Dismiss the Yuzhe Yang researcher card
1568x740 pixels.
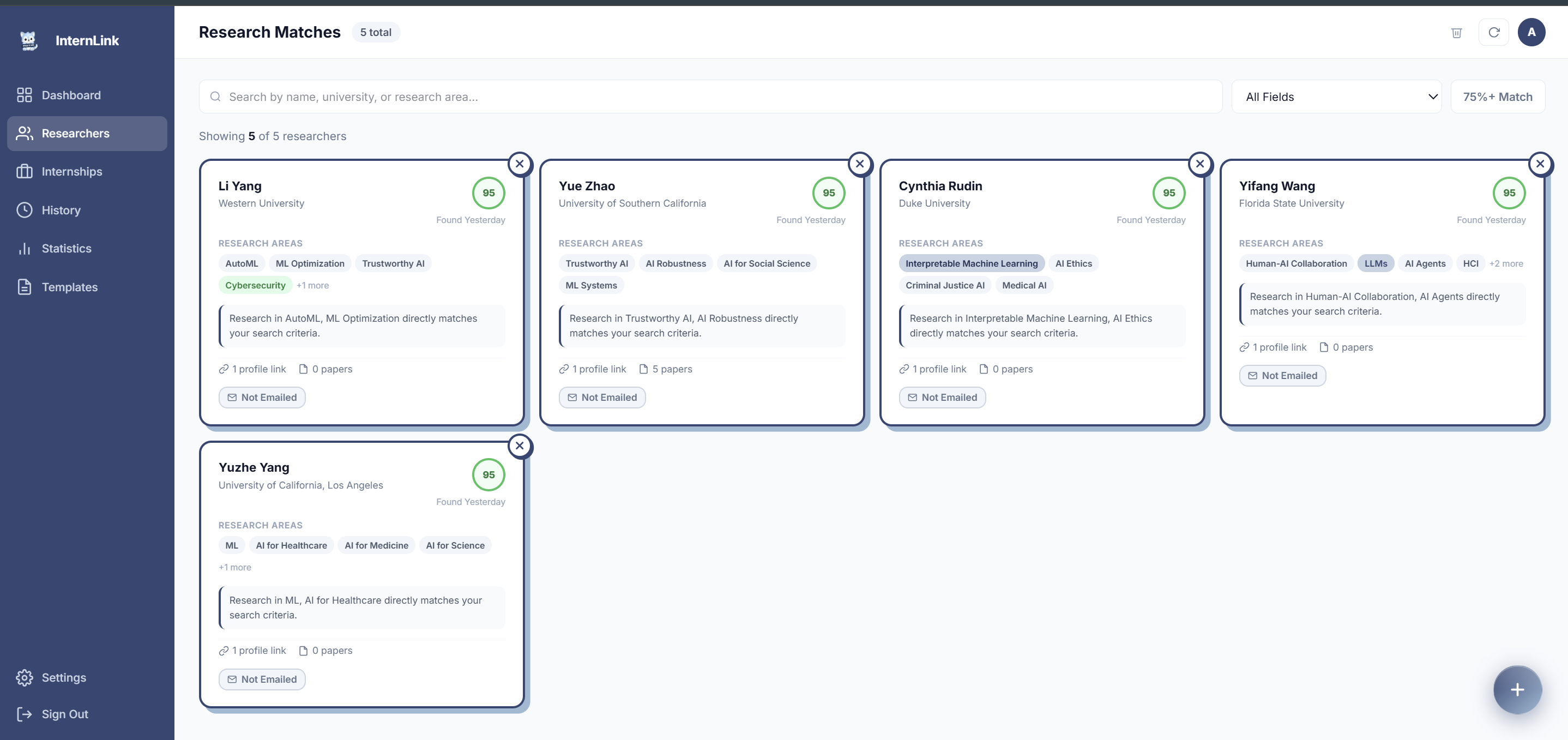(x=520, y=446)
